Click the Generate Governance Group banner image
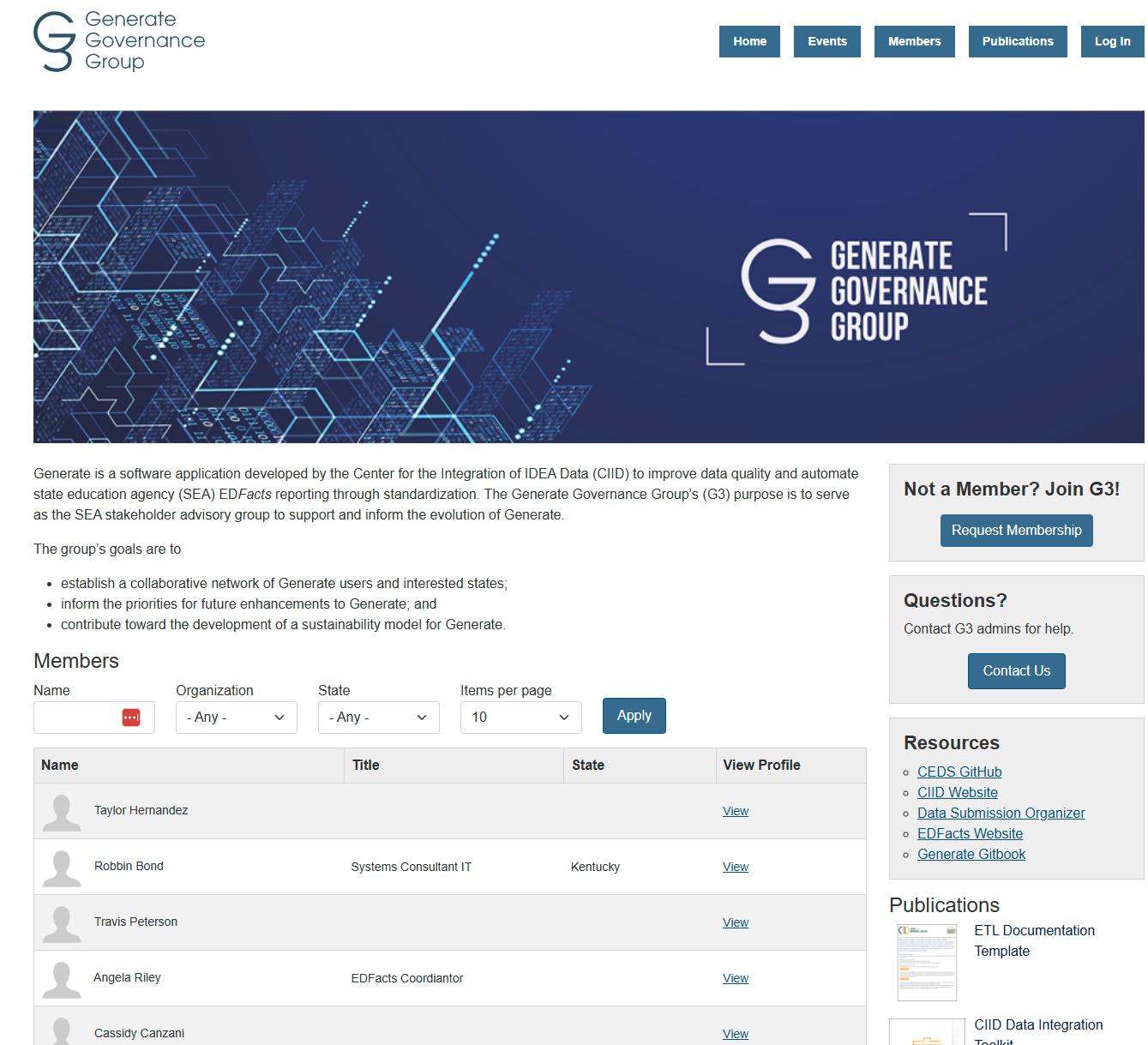This screenshot has width=1148, height=1045. pos(588,277)
